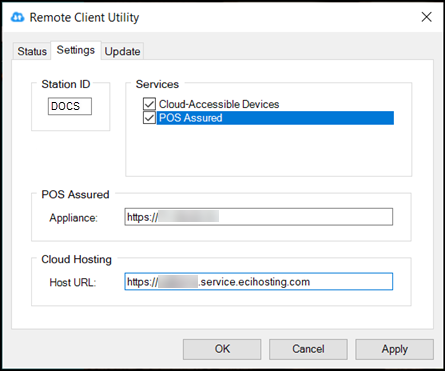Close the Remote Client Utility window

(426, 17)
